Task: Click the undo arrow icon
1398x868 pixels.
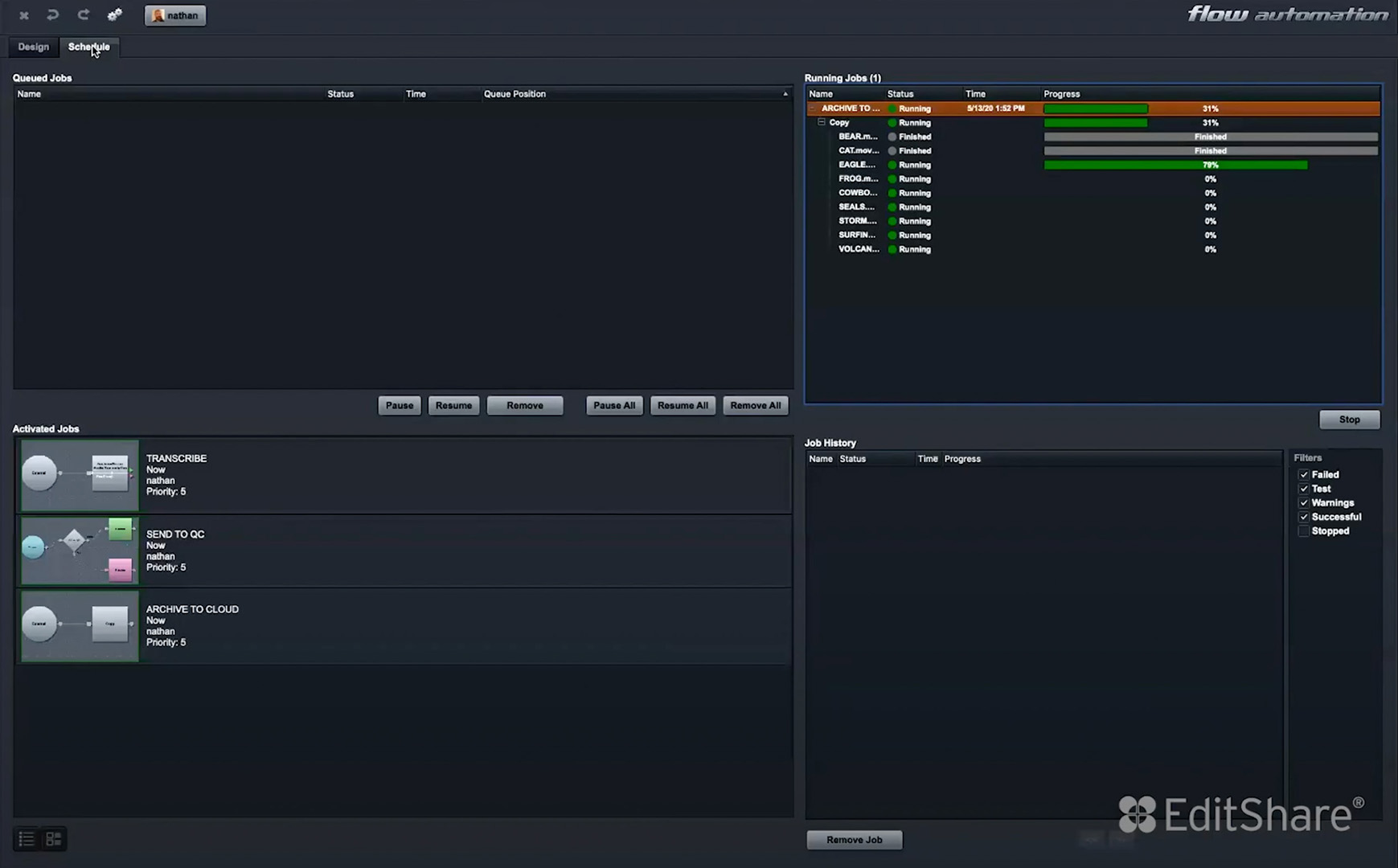Action: 53,15
